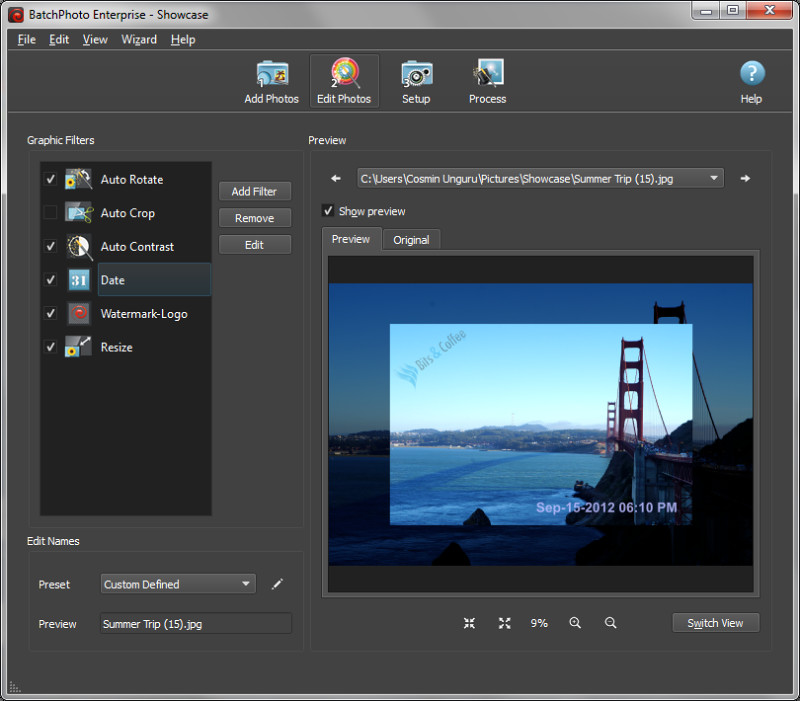
Task: Select the Auto Contrast filter row
Action: pyautogui.click(x=126, y=246)
